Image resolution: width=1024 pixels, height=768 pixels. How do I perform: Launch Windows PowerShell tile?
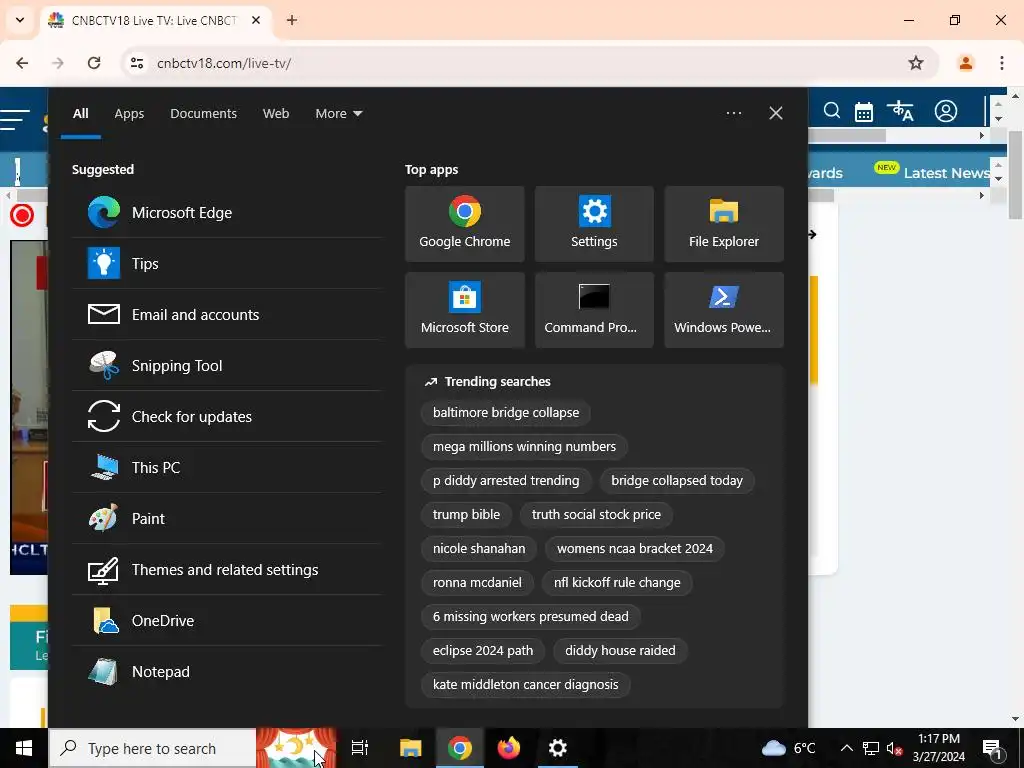click(x=724, y=310)
